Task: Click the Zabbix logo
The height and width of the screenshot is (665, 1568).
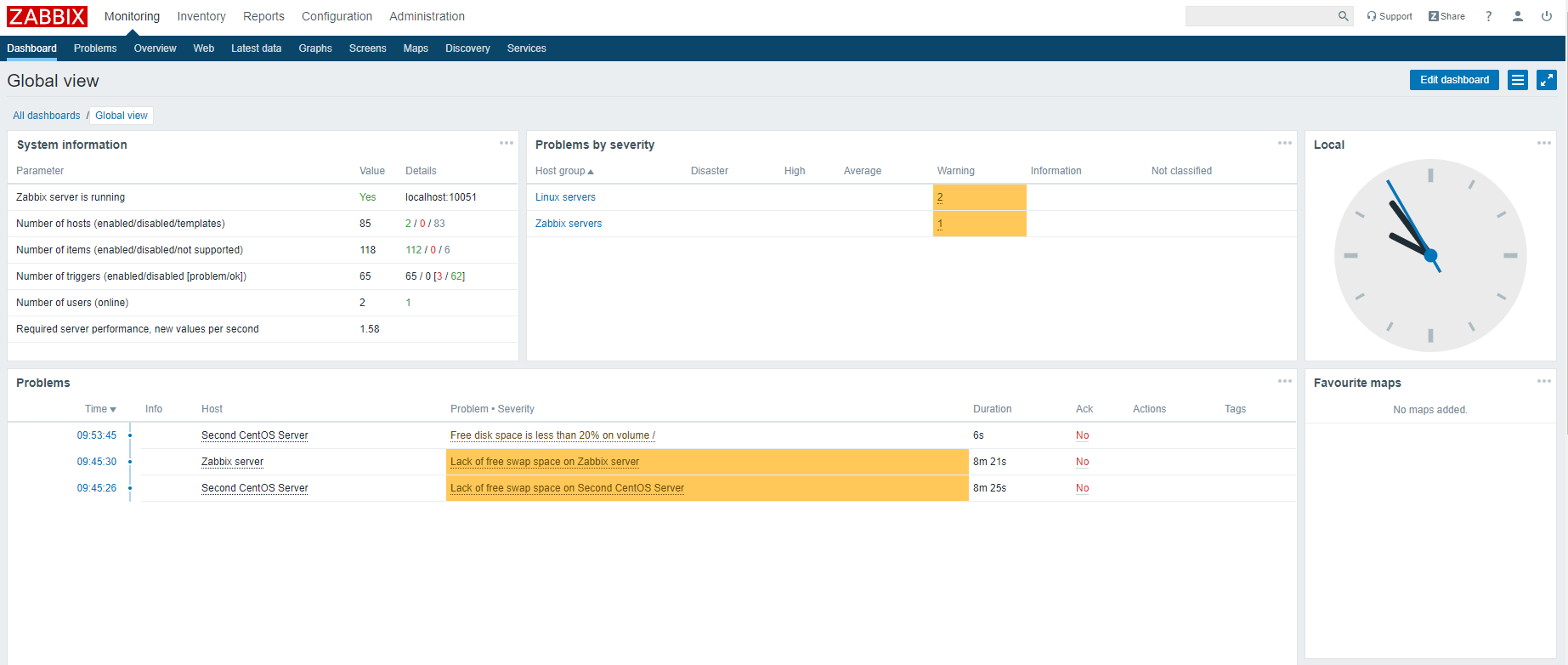Action: 47,16
